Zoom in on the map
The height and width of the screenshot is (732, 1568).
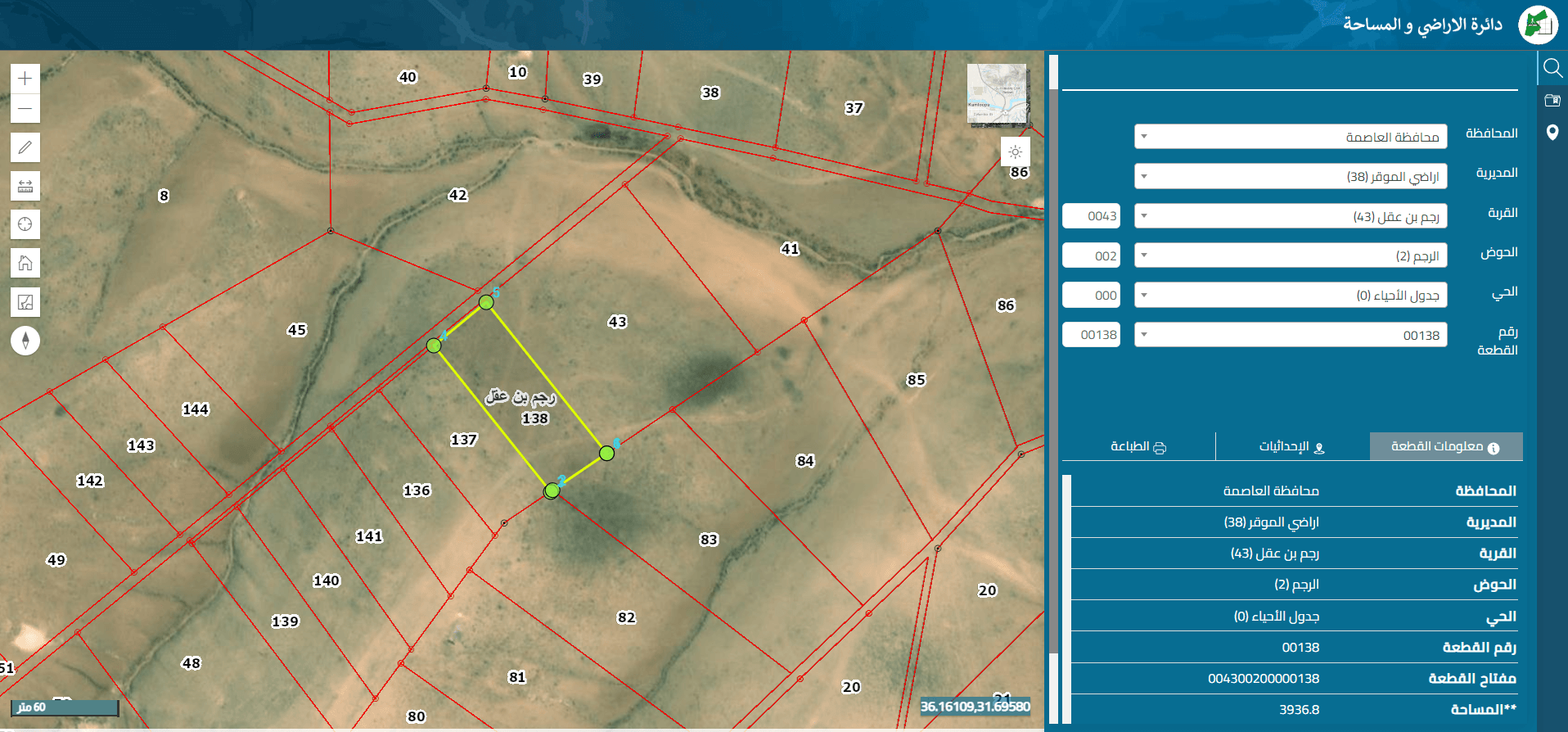25,79
